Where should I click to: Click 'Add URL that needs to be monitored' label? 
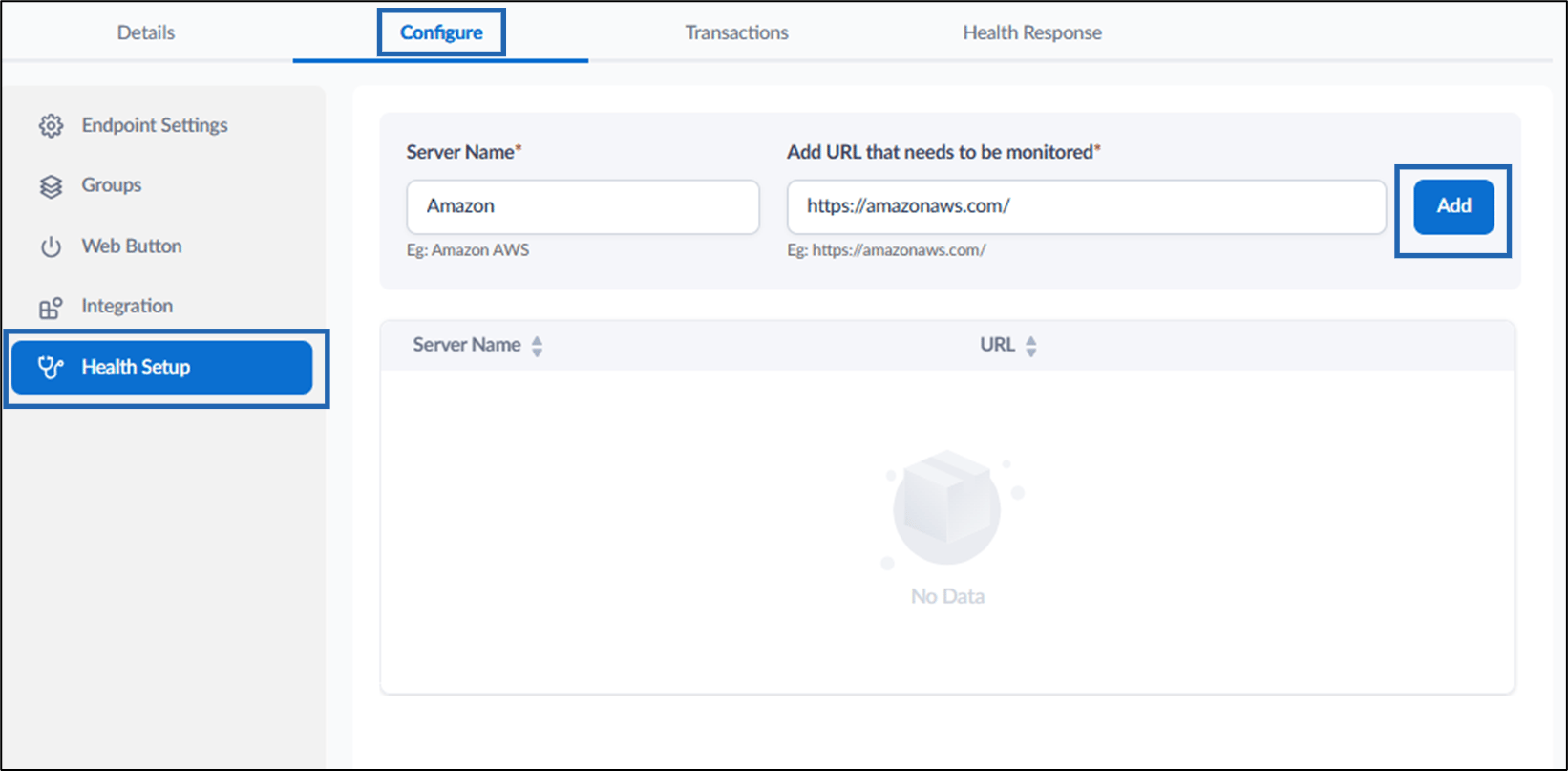click(x=943, y=152)
